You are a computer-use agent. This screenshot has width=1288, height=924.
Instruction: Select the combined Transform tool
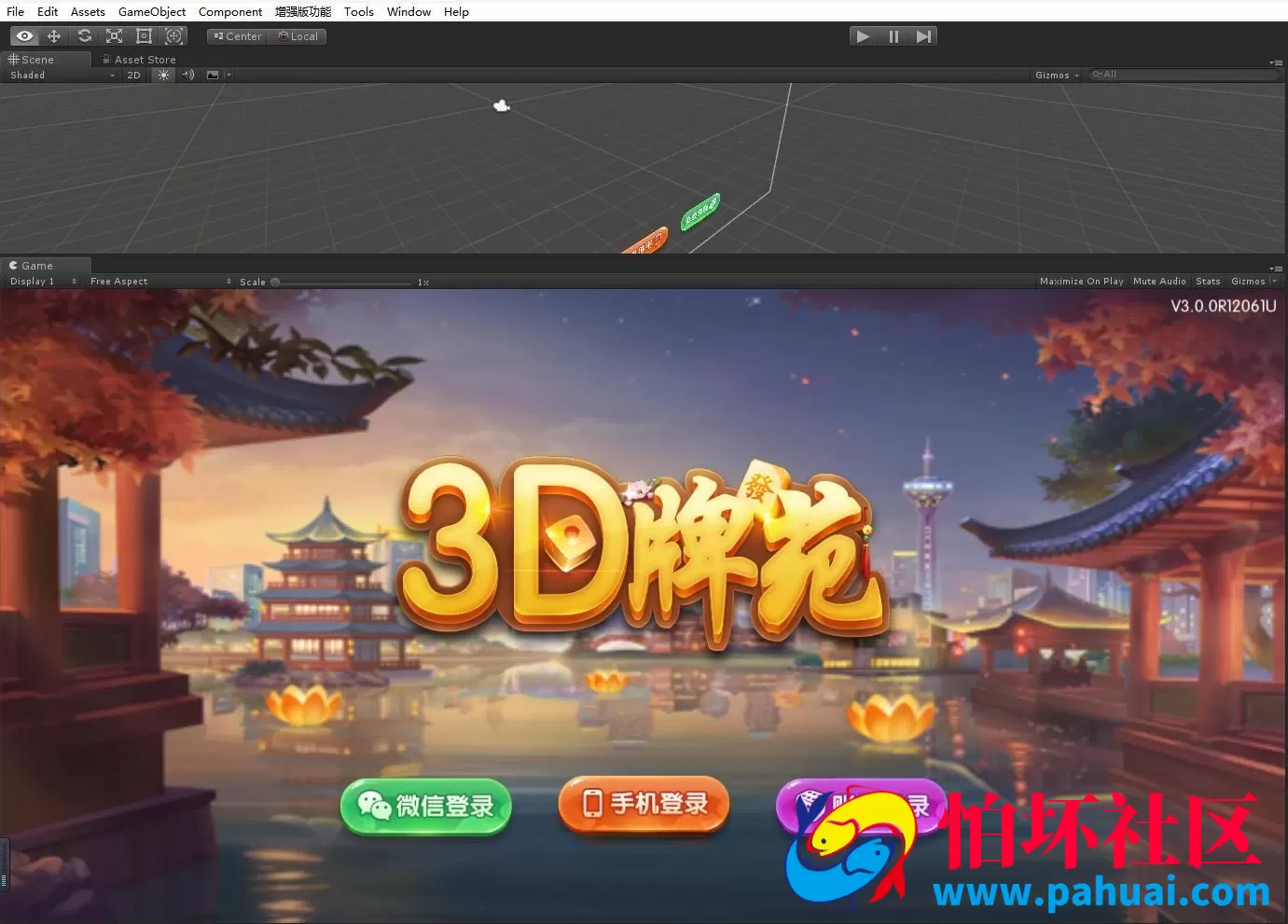pos(173,36)
